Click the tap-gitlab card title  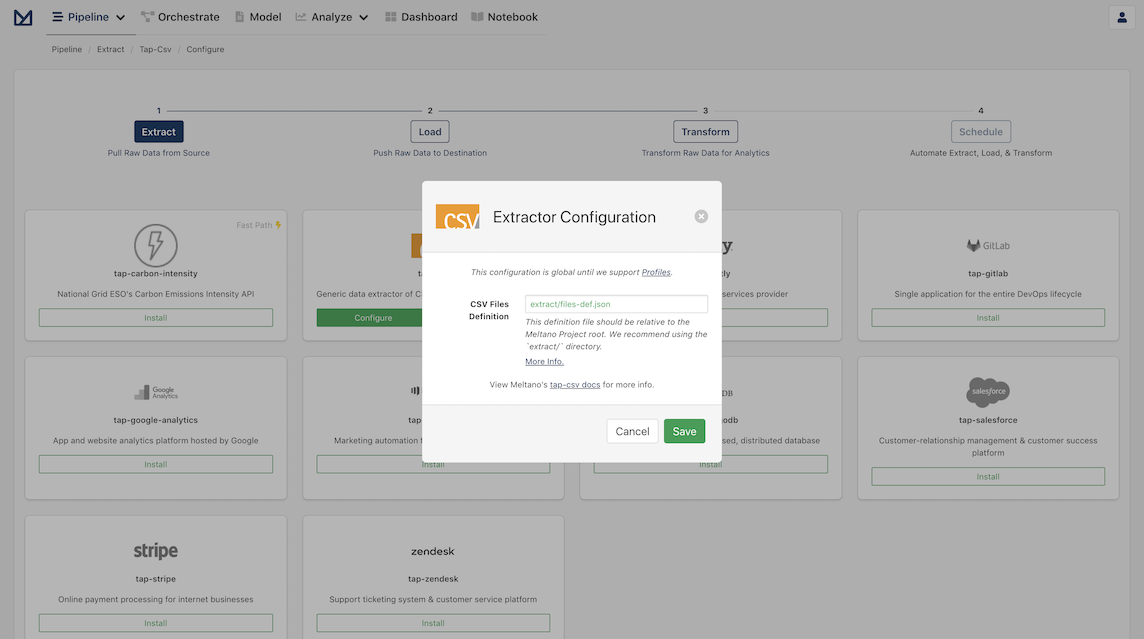point(988,274)
